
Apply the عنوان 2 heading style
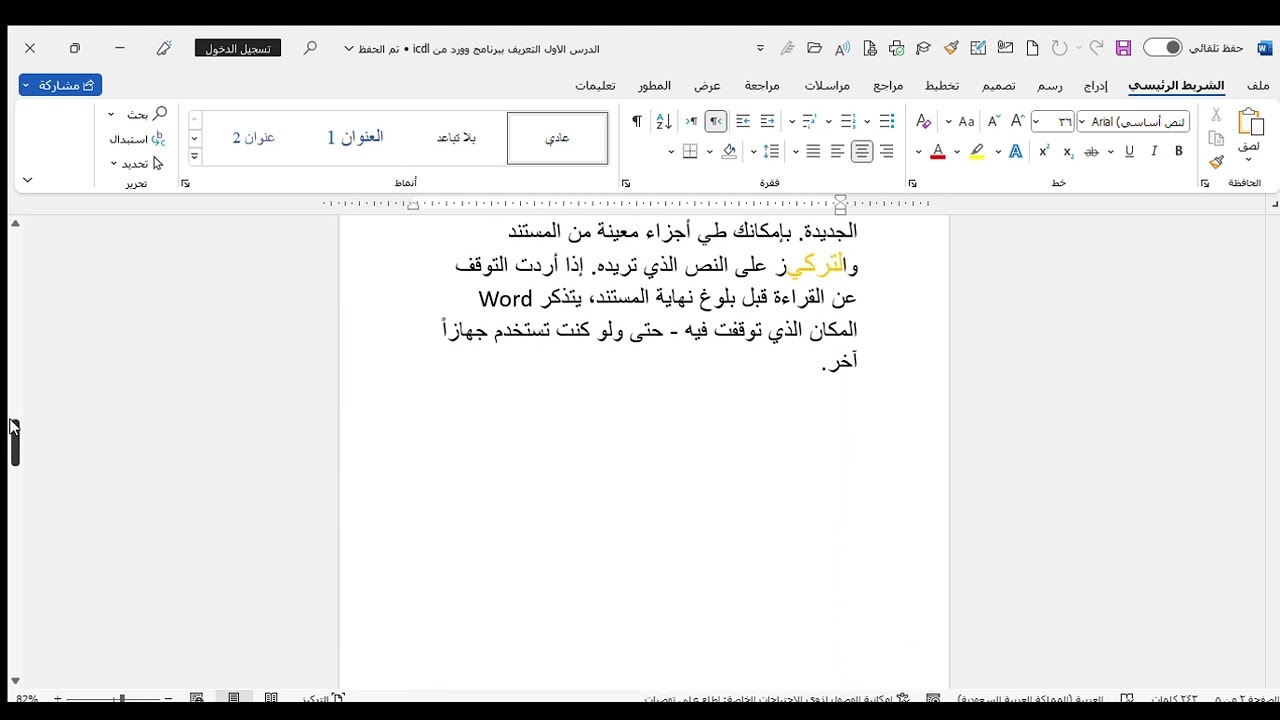point(254,138)
